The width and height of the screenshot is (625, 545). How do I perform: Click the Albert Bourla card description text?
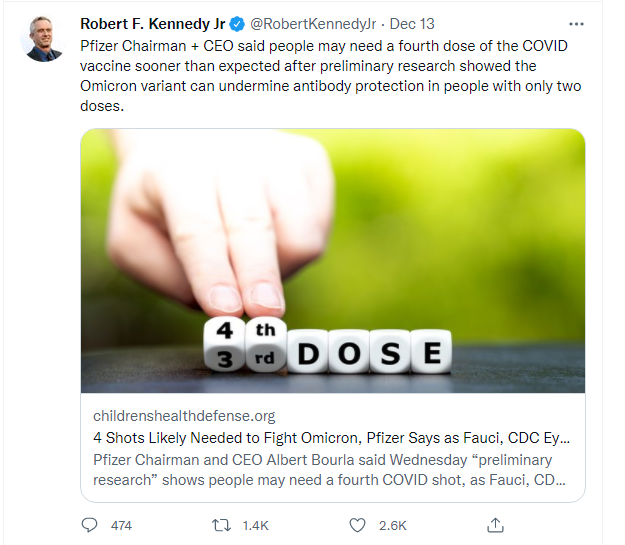[x=329, y=470]
